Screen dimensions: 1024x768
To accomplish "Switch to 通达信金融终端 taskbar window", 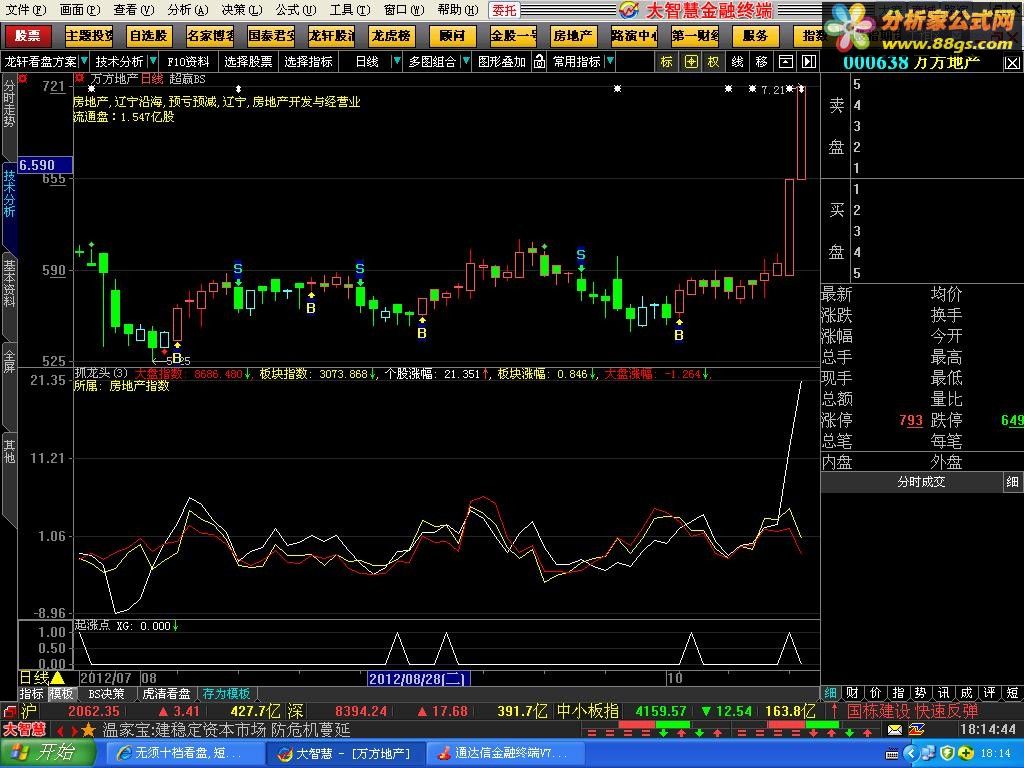I will coord(505,753).
